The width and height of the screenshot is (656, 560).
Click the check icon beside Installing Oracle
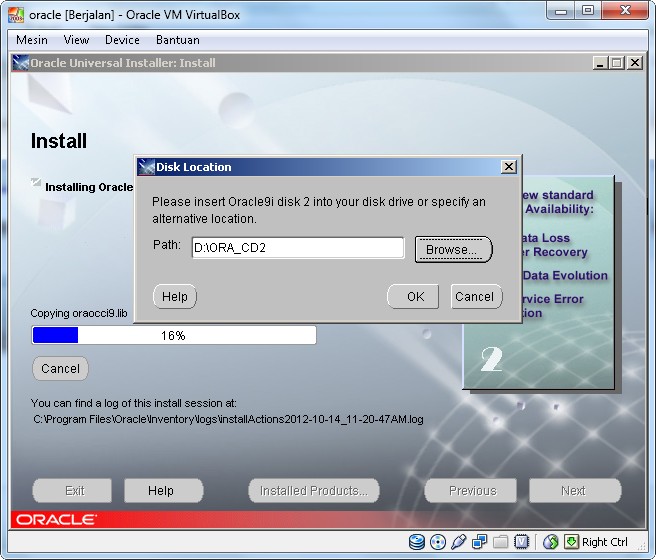(36, 182)
